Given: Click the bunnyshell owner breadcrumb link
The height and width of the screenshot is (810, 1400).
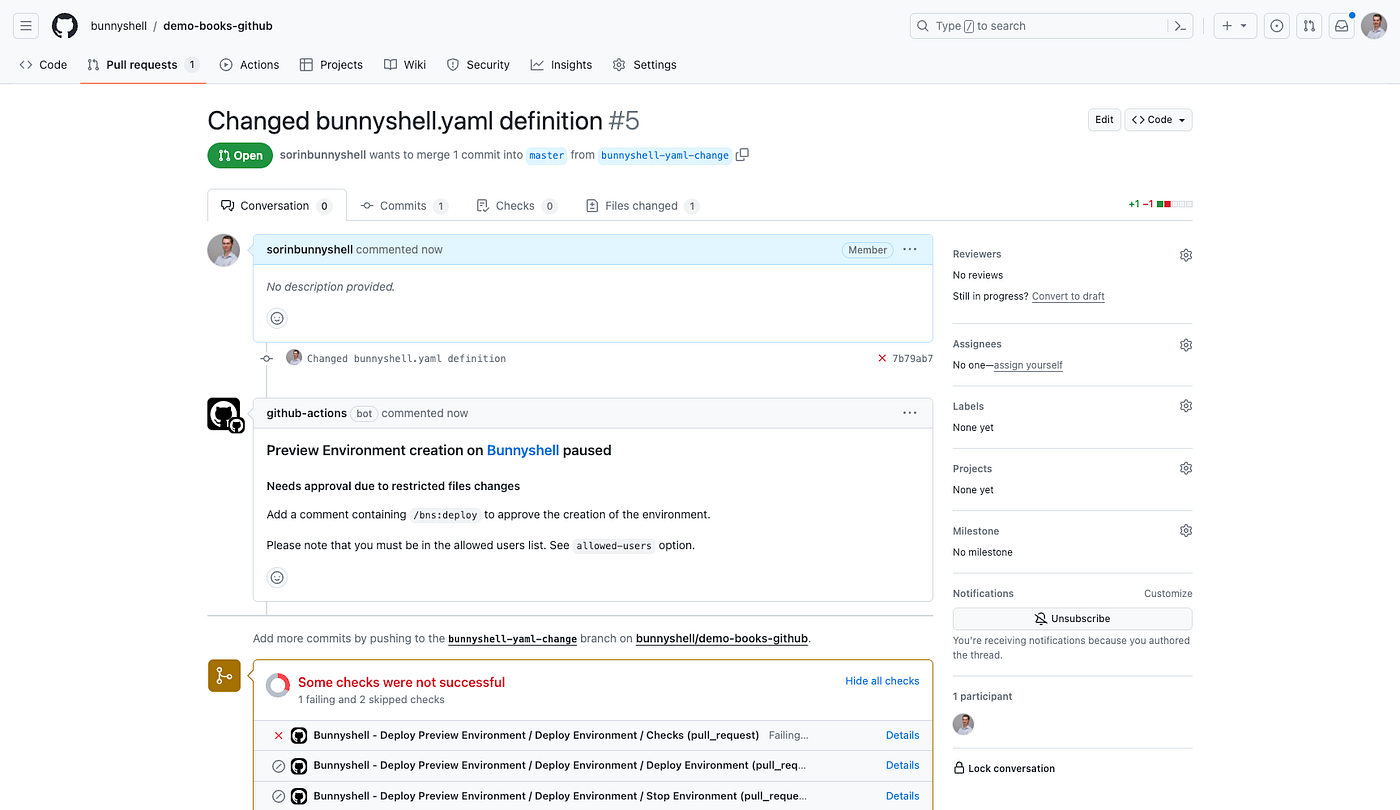Looking at the screenshot, I should 118,26.
